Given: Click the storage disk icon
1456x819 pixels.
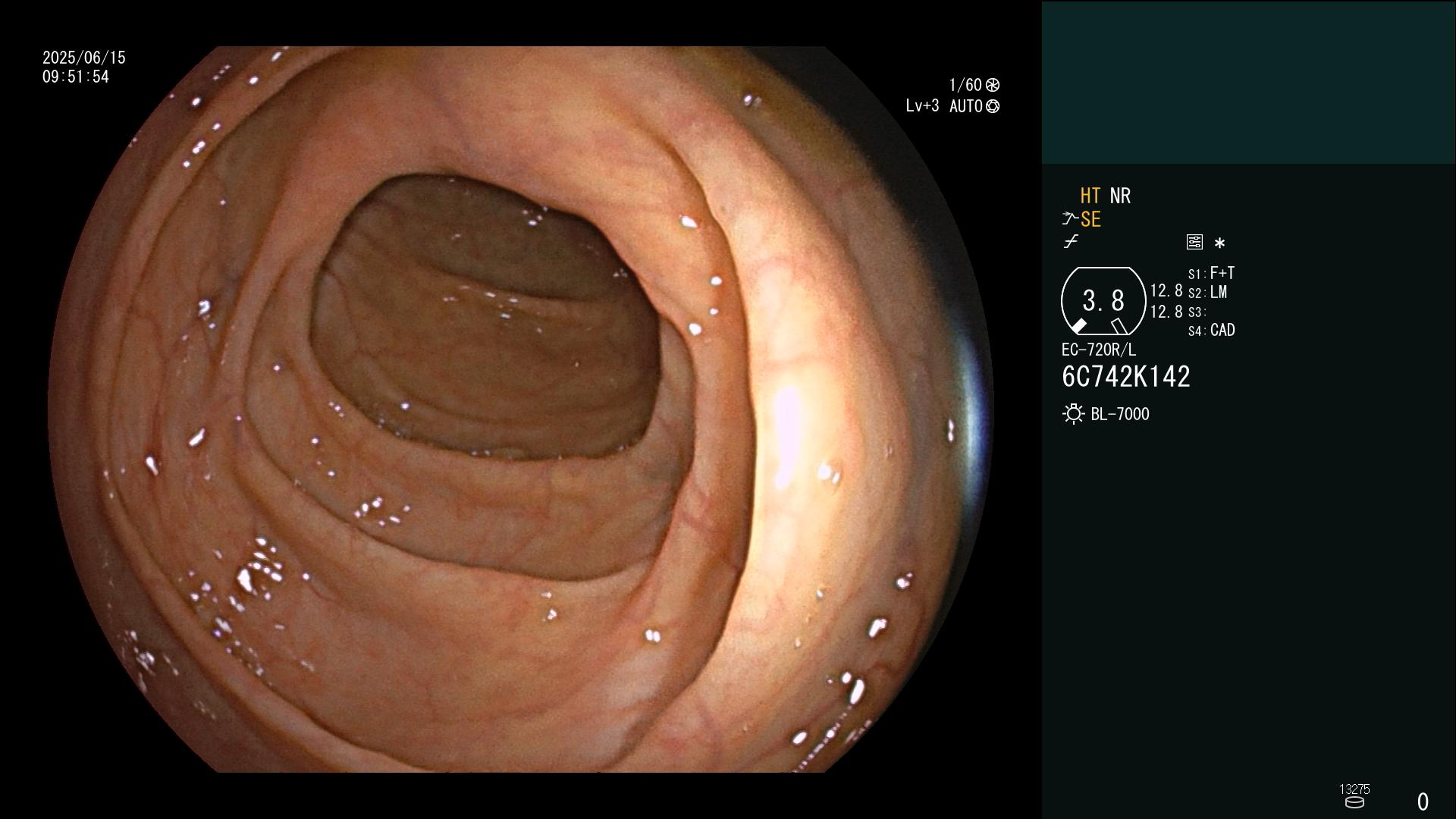Looking at the screenshot, I should (x=1354, y=802).
